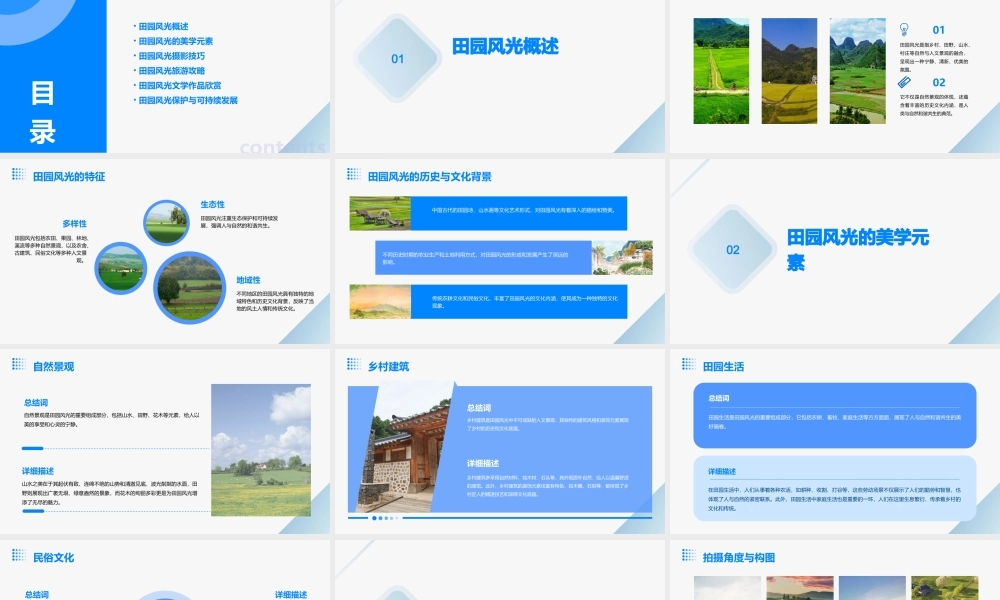Click the 田园风光的特征 slide heading

click(69, 177)
